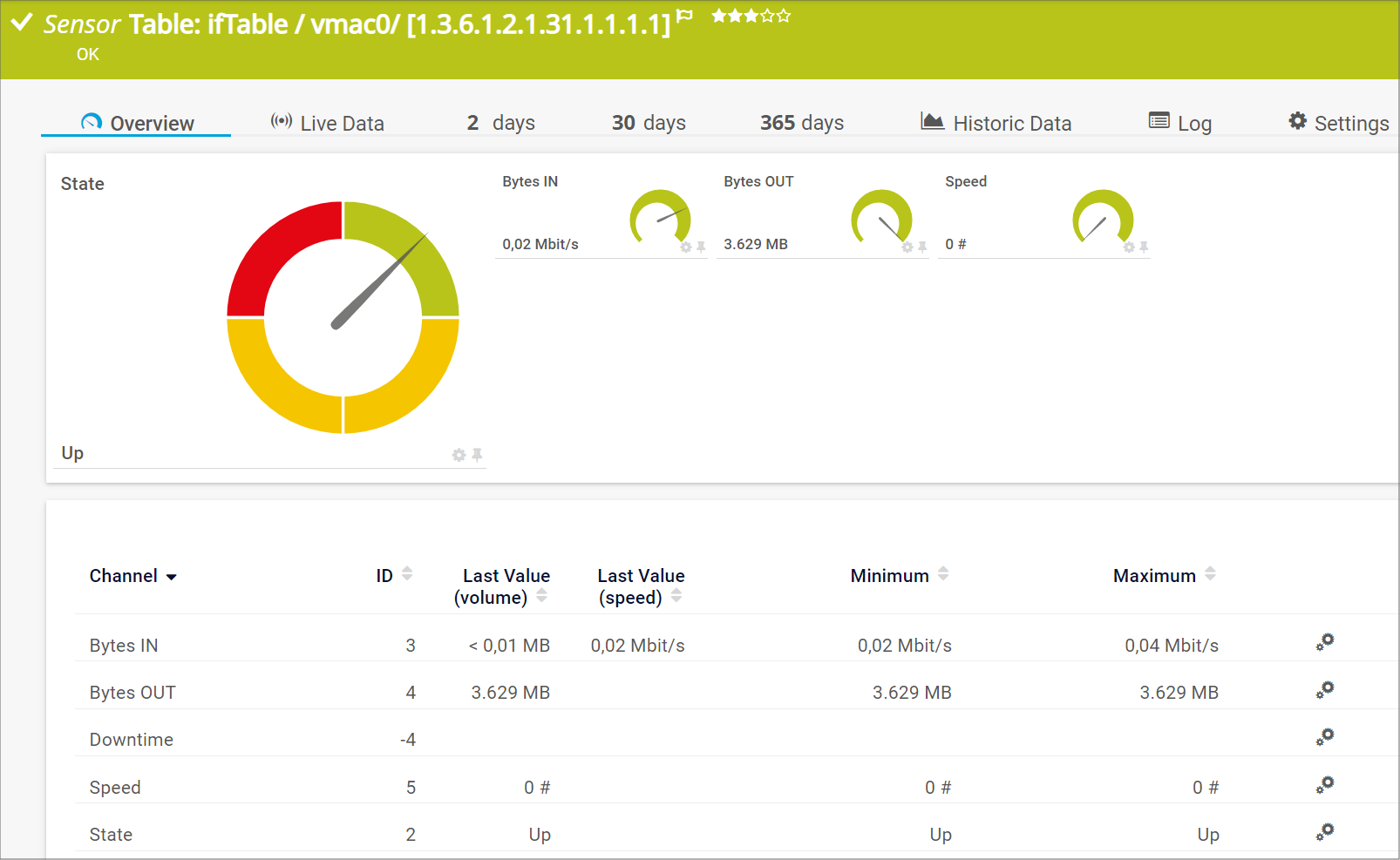This screenshot has height=860, width=1400.
Task: Click the Bytes IN mini gauge
Action: click(x=660, y=217)
